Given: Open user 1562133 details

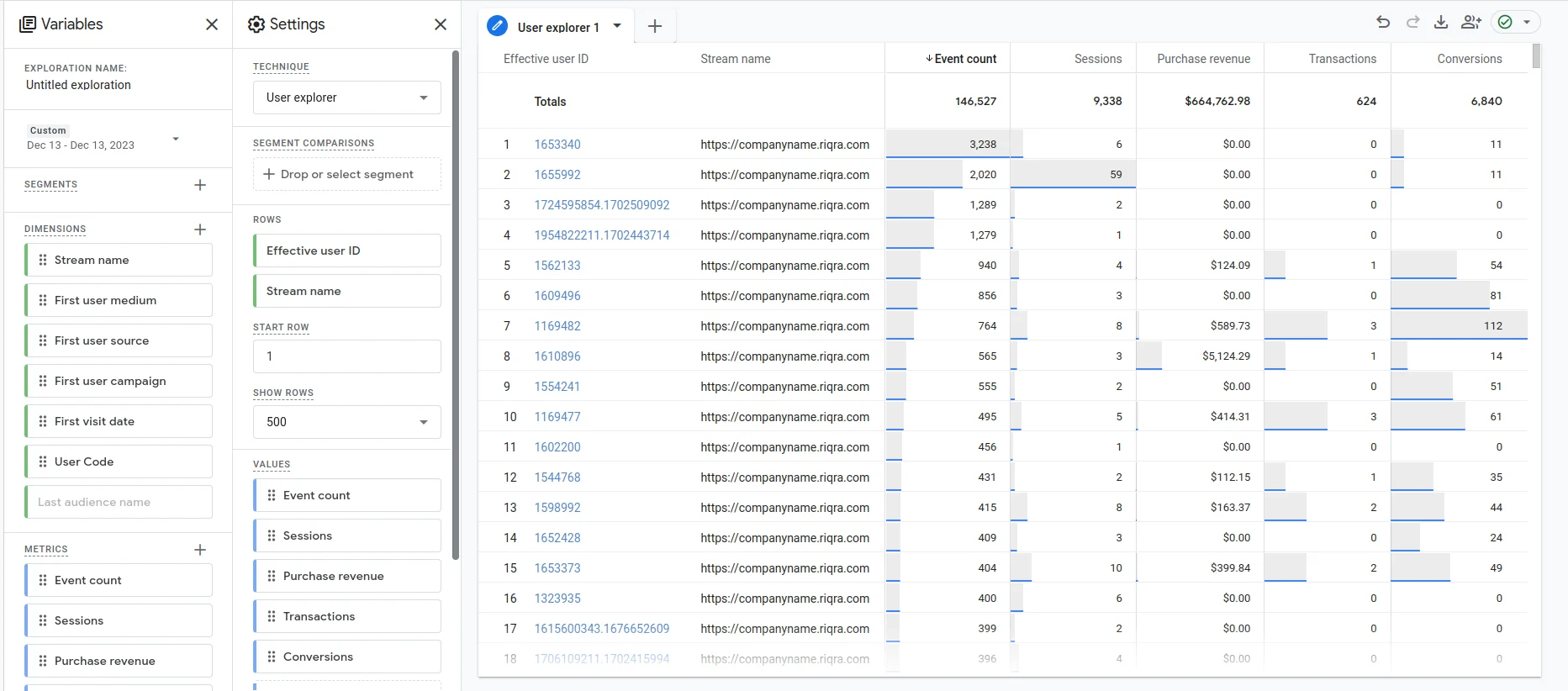Looking at the screenshot, I should click(x=557, y=266).
